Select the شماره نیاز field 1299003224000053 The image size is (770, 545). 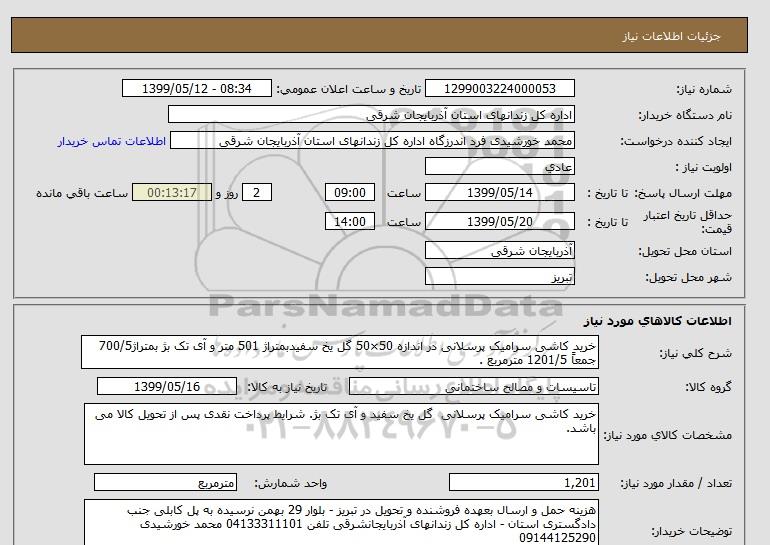pos(499,89)
